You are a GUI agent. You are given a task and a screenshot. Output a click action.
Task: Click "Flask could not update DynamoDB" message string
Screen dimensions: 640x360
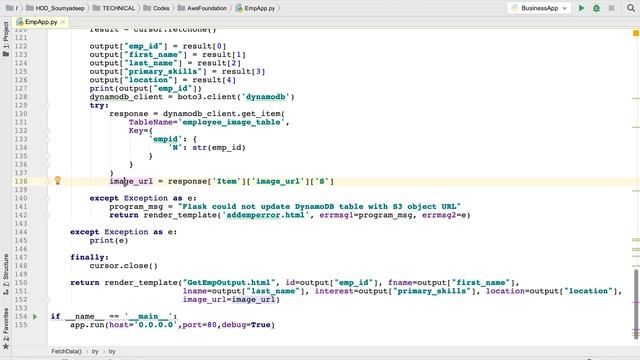(x=320, y=207)
